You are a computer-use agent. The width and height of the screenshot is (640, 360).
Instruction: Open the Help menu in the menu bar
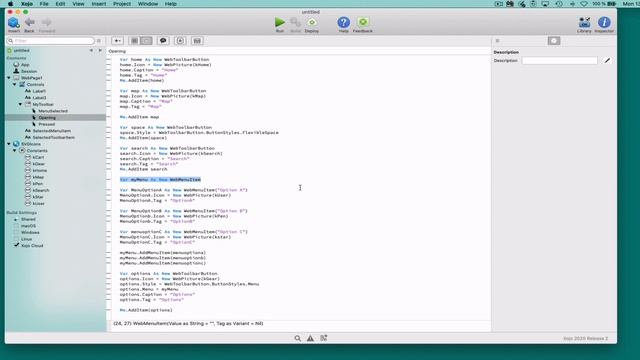coord(171,4)
